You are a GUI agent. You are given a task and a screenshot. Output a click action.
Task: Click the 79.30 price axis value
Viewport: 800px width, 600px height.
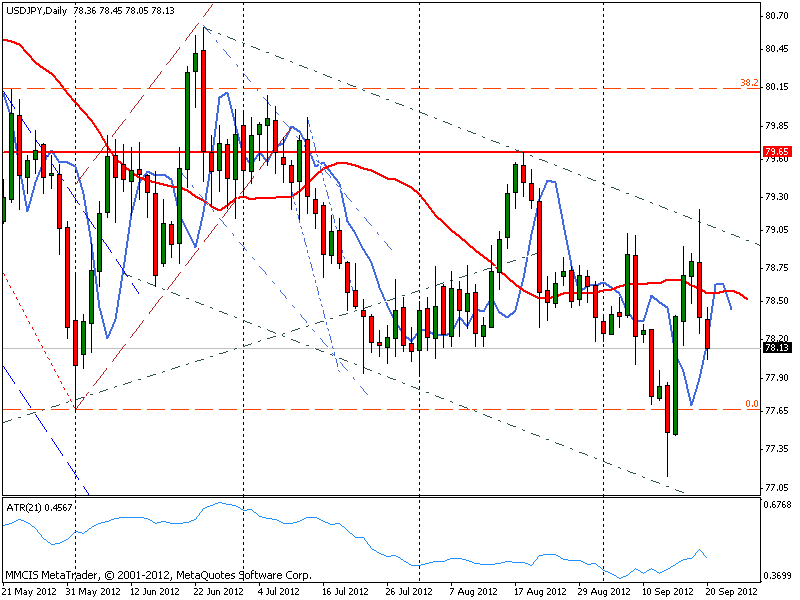tap(777, 196)
